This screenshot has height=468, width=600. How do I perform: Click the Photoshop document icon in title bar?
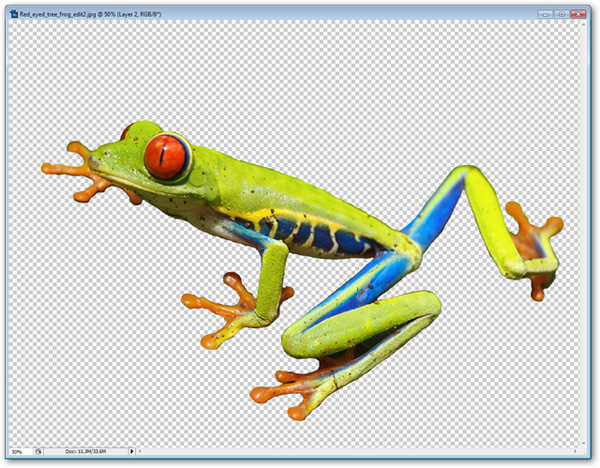(x=14, y=15)
